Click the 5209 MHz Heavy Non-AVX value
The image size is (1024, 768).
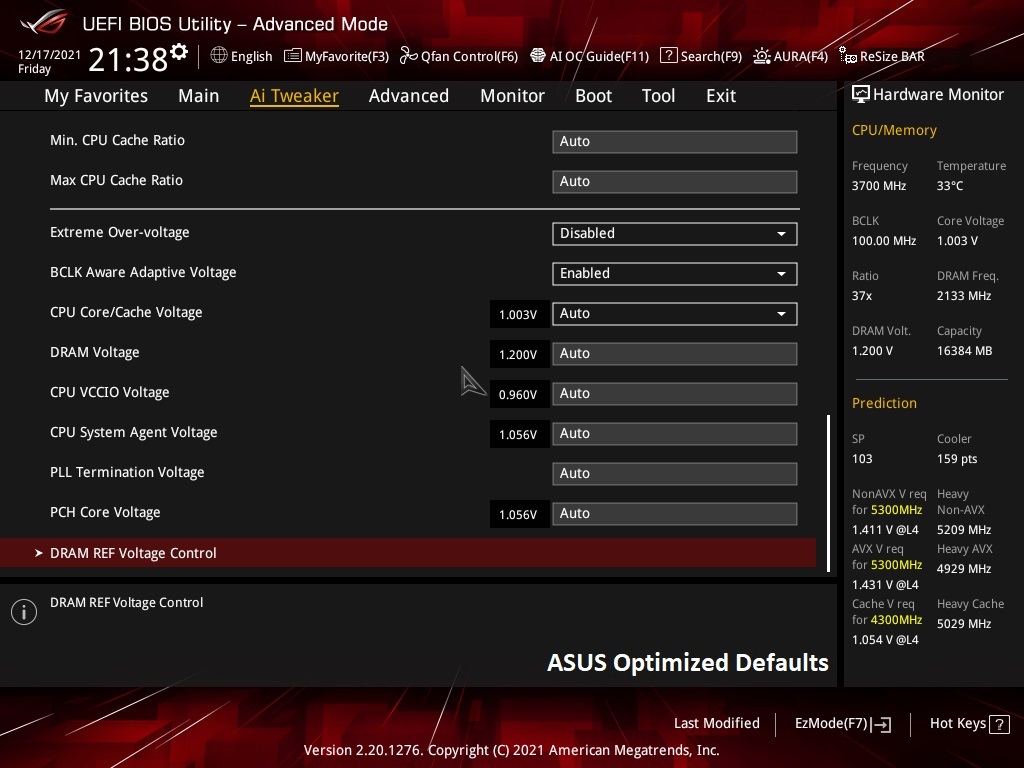coord(964,530)
